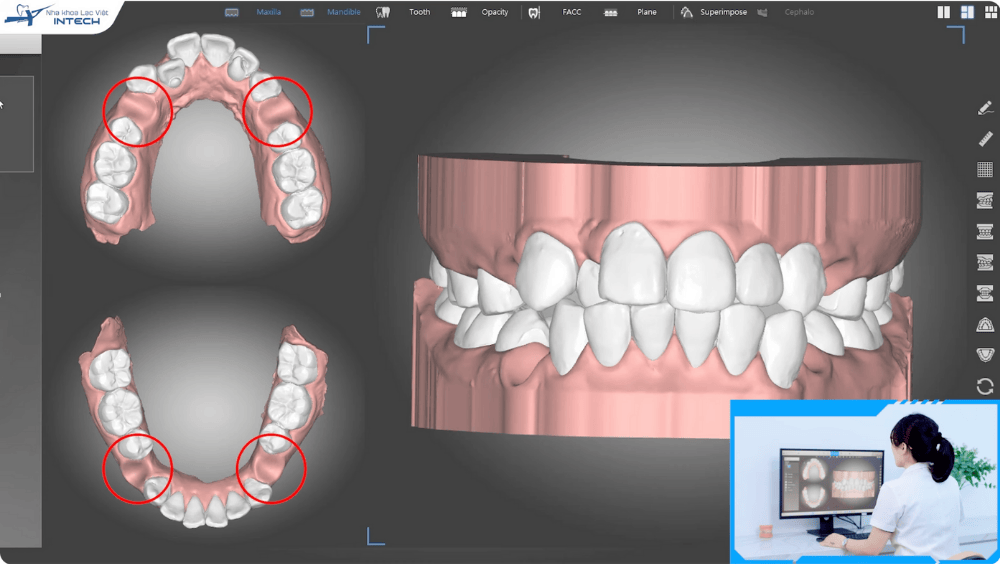The width and height of the screenshot is (1000, 564).
Task: Select the highlighted multi-pane layout icon
Action: (967, 13)
